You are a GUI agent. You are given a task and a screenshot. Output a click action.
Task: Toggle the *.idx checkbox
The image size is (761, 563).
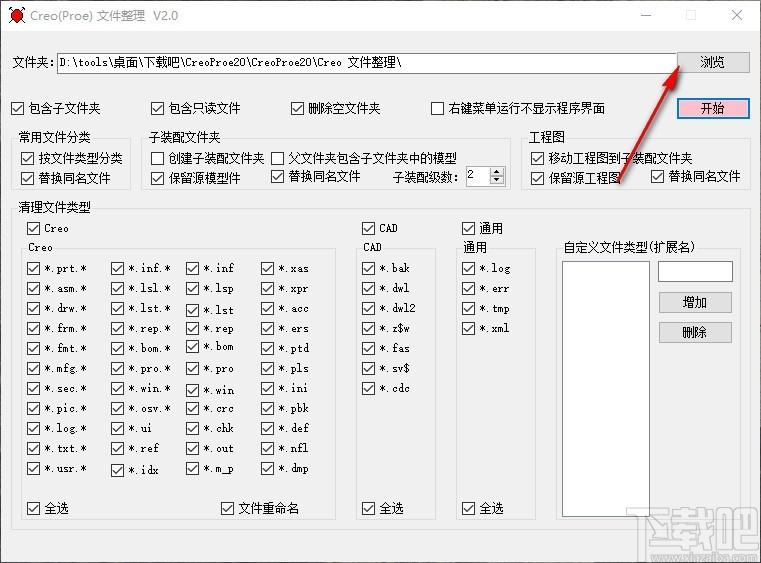[117, 470]
